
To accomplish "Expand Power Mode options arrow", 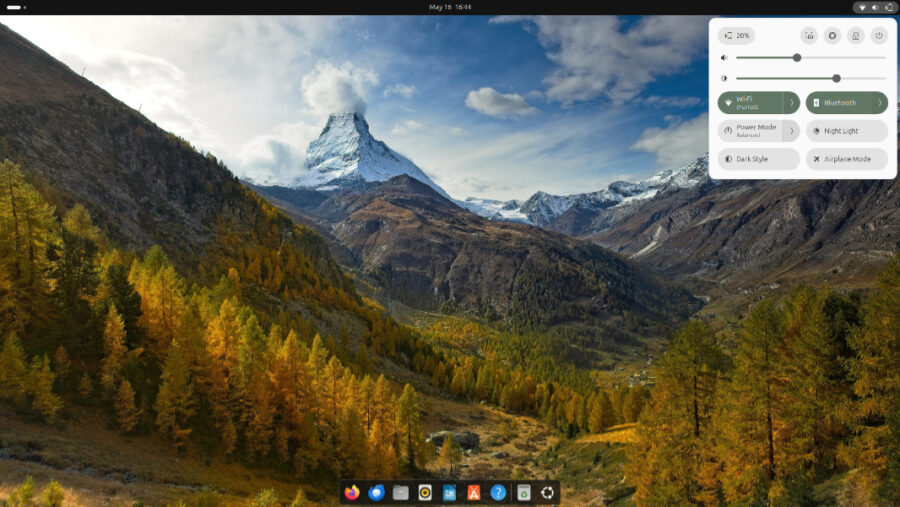I will 792,131.
